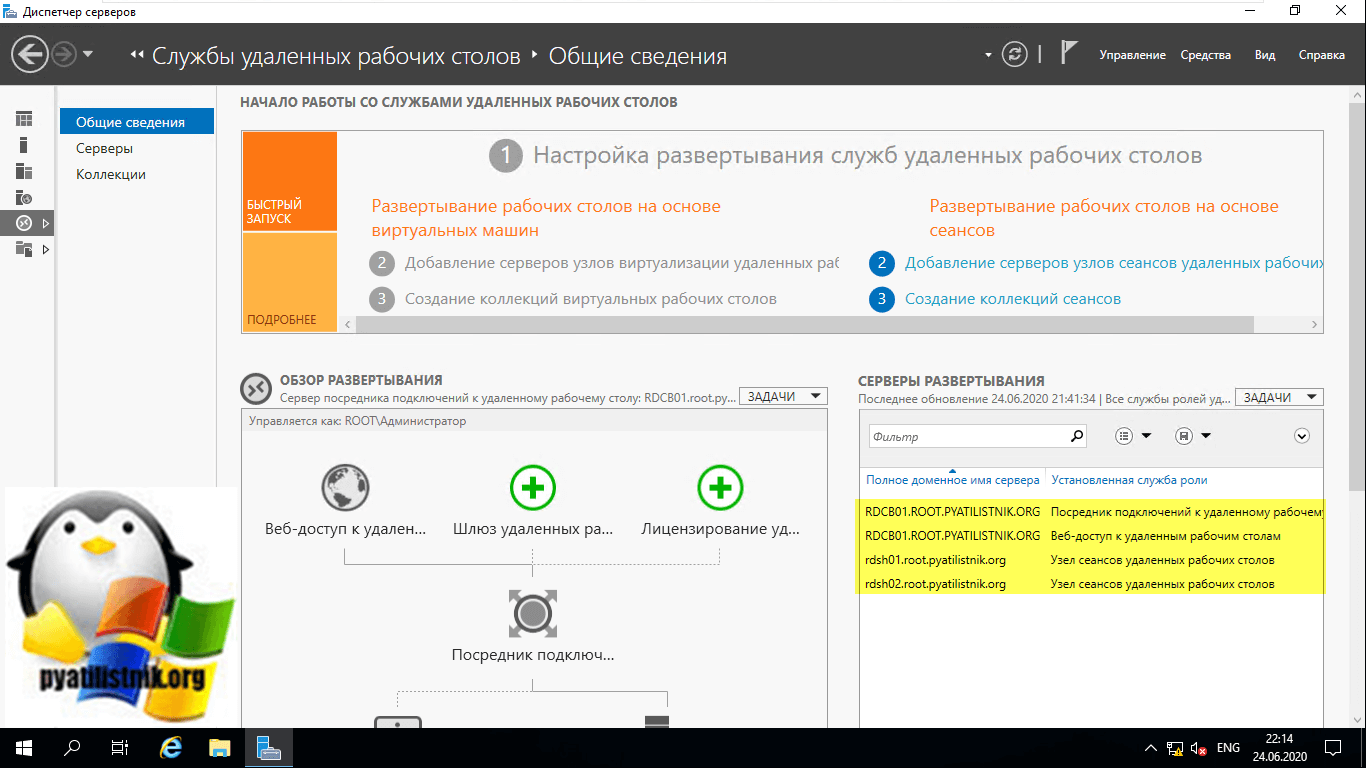Click the refresh icon in header
The image size is (1366, 768).
(x=1014, y=55)
